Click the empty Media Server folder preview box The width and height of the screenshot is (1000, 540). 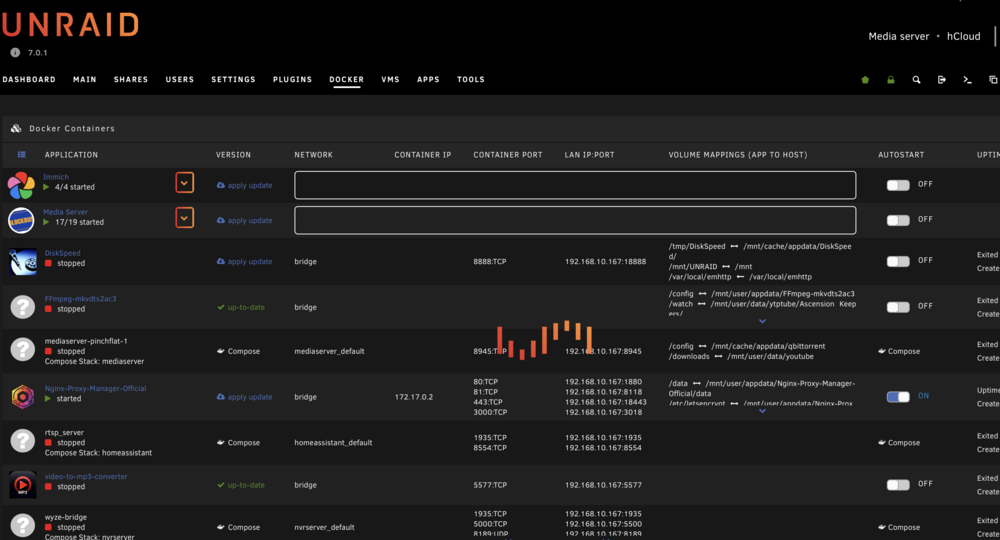pos(575,220)
